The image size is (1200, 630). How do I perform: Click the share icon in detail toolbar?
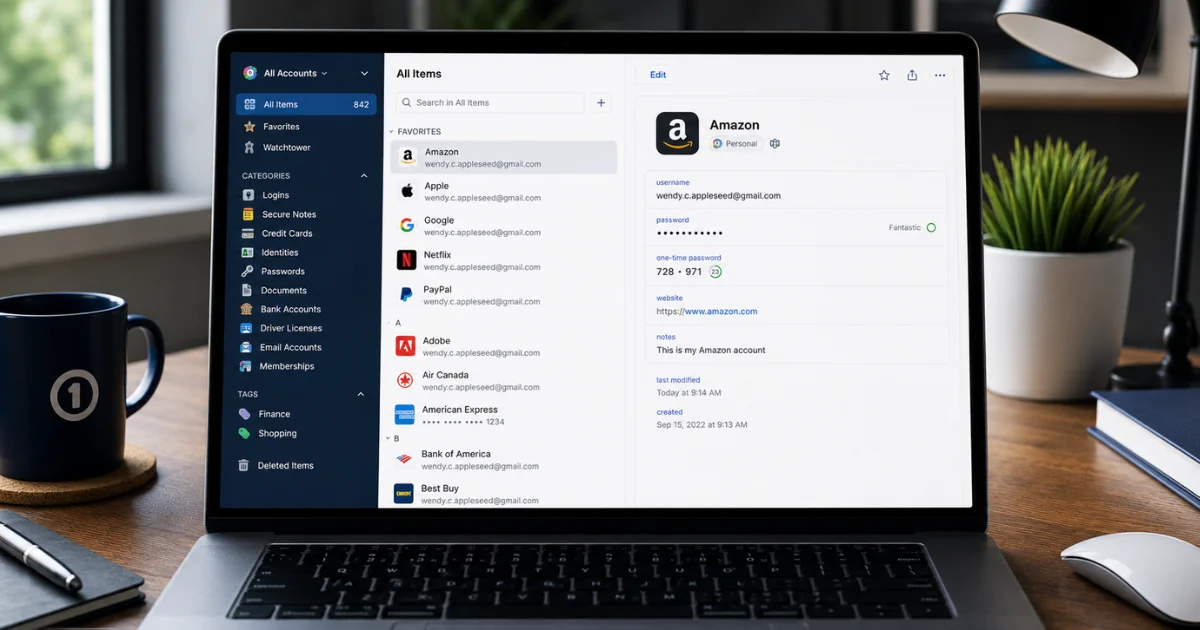tap(912, 75)
